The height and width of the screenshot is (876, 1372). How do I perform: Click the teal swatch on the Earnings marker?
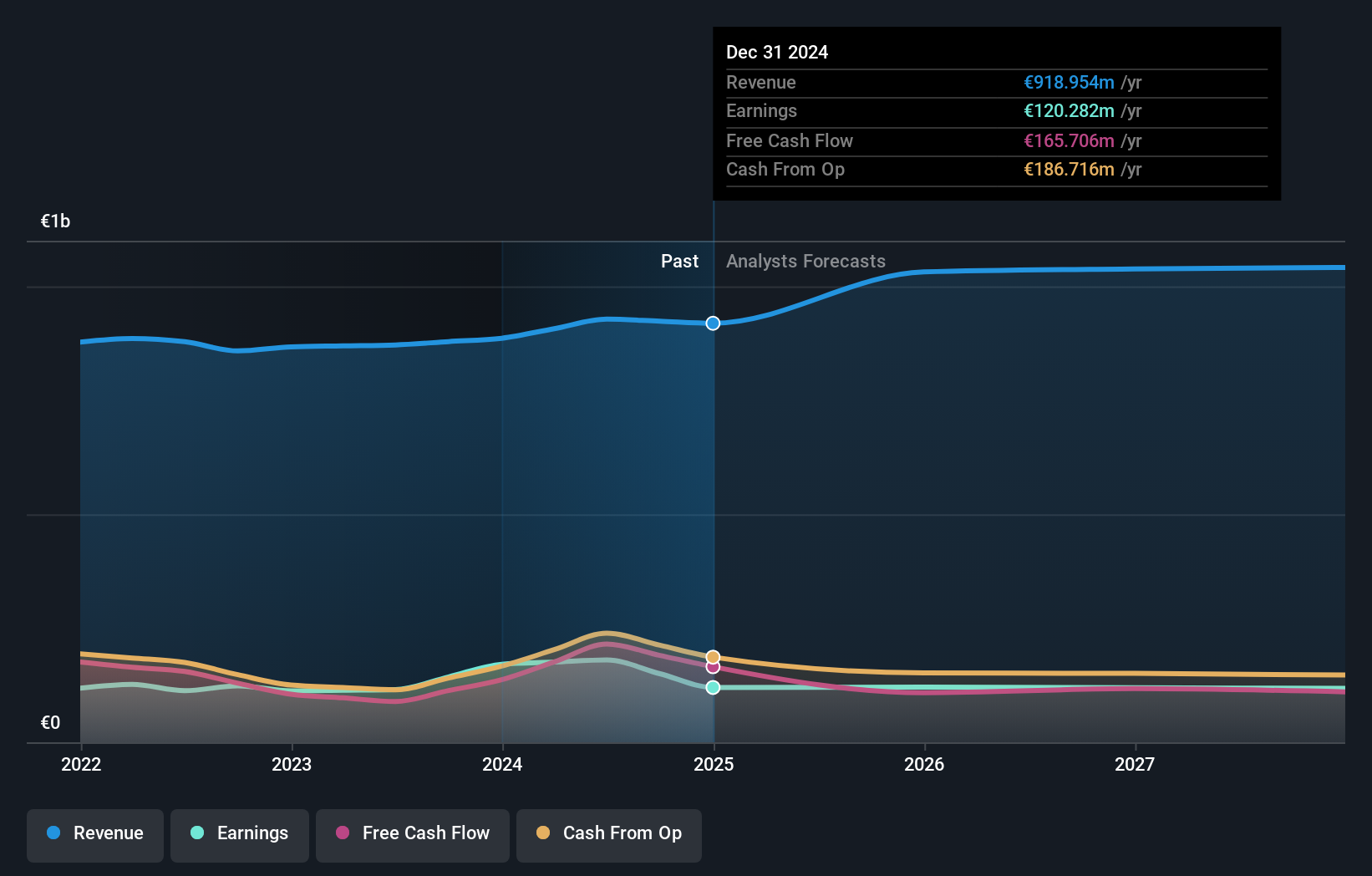tap(713, 687)
